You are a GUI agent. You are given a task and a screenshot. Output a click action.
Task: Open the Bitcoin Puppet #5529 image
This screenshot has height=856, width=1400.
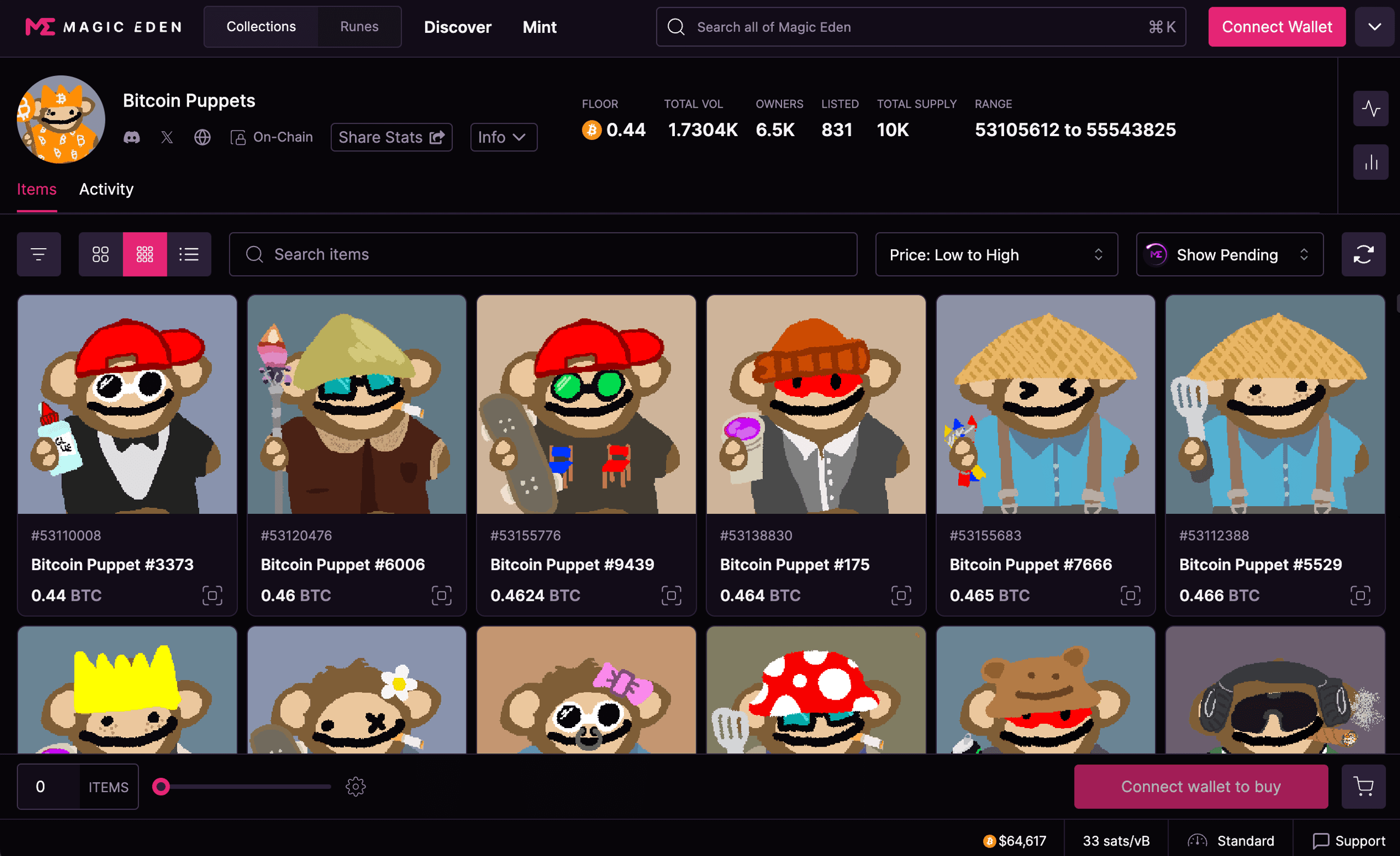[1274, 404]
